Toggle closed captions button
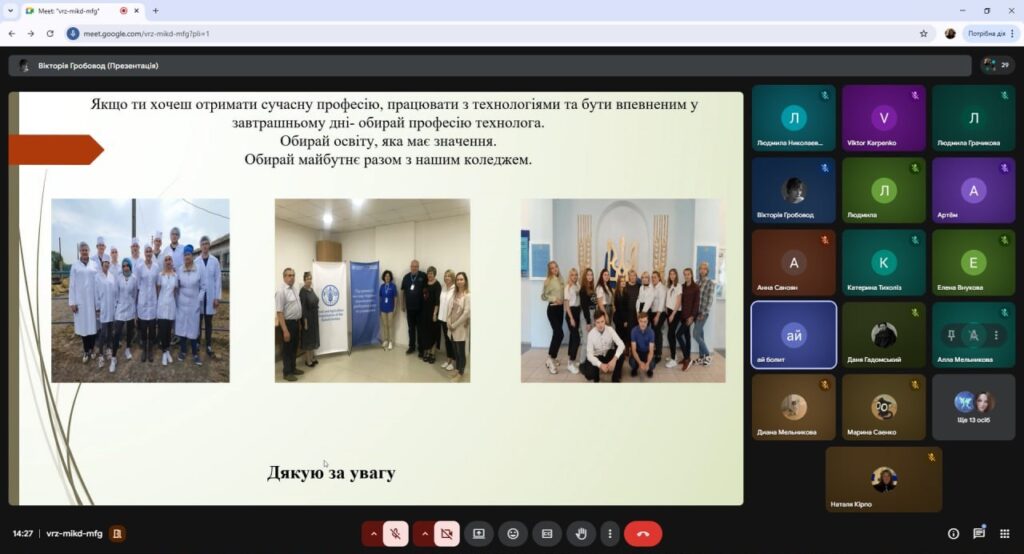Image resolution: width=1024 pixels, height=554 pixels. coord(547,534)
